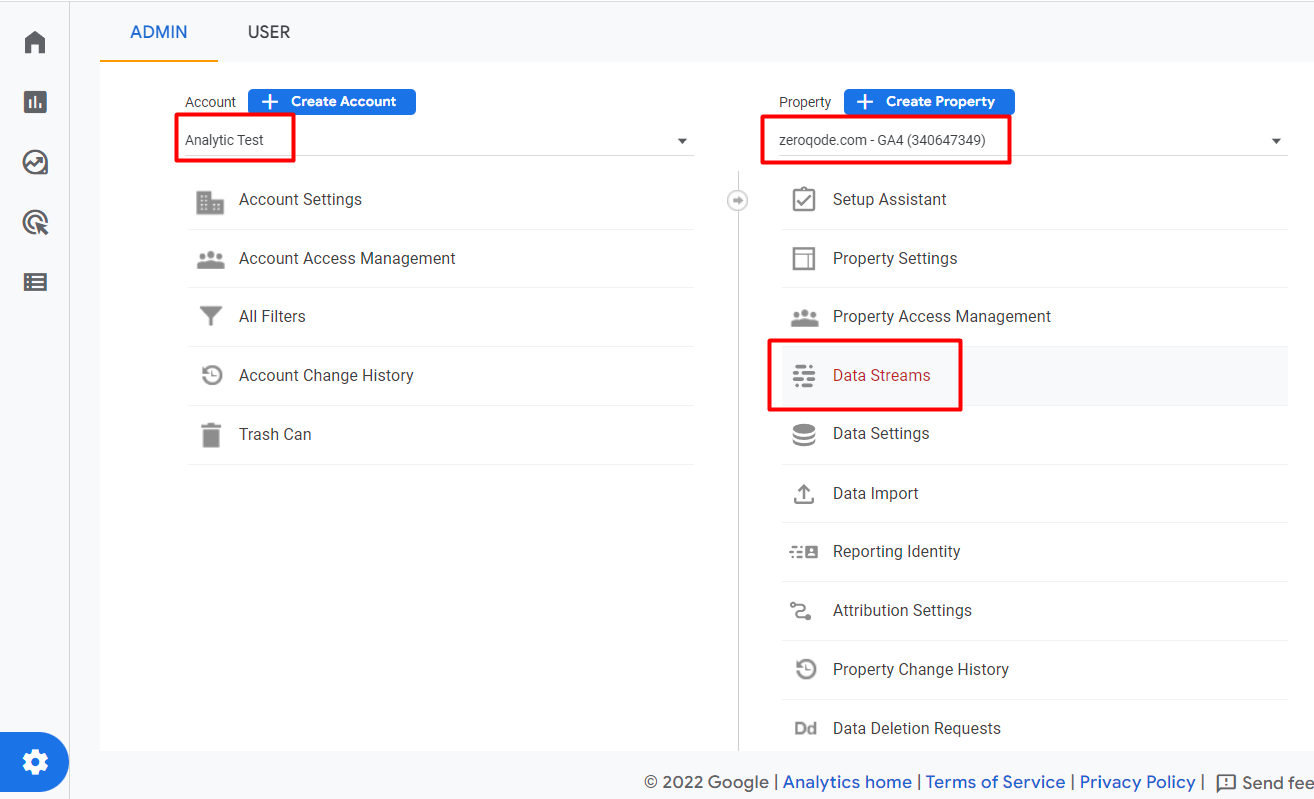This screenshot has width=1314, height=799.
Task: Click the Data Deletion Requests Dd icon
Action: (805, 729)
